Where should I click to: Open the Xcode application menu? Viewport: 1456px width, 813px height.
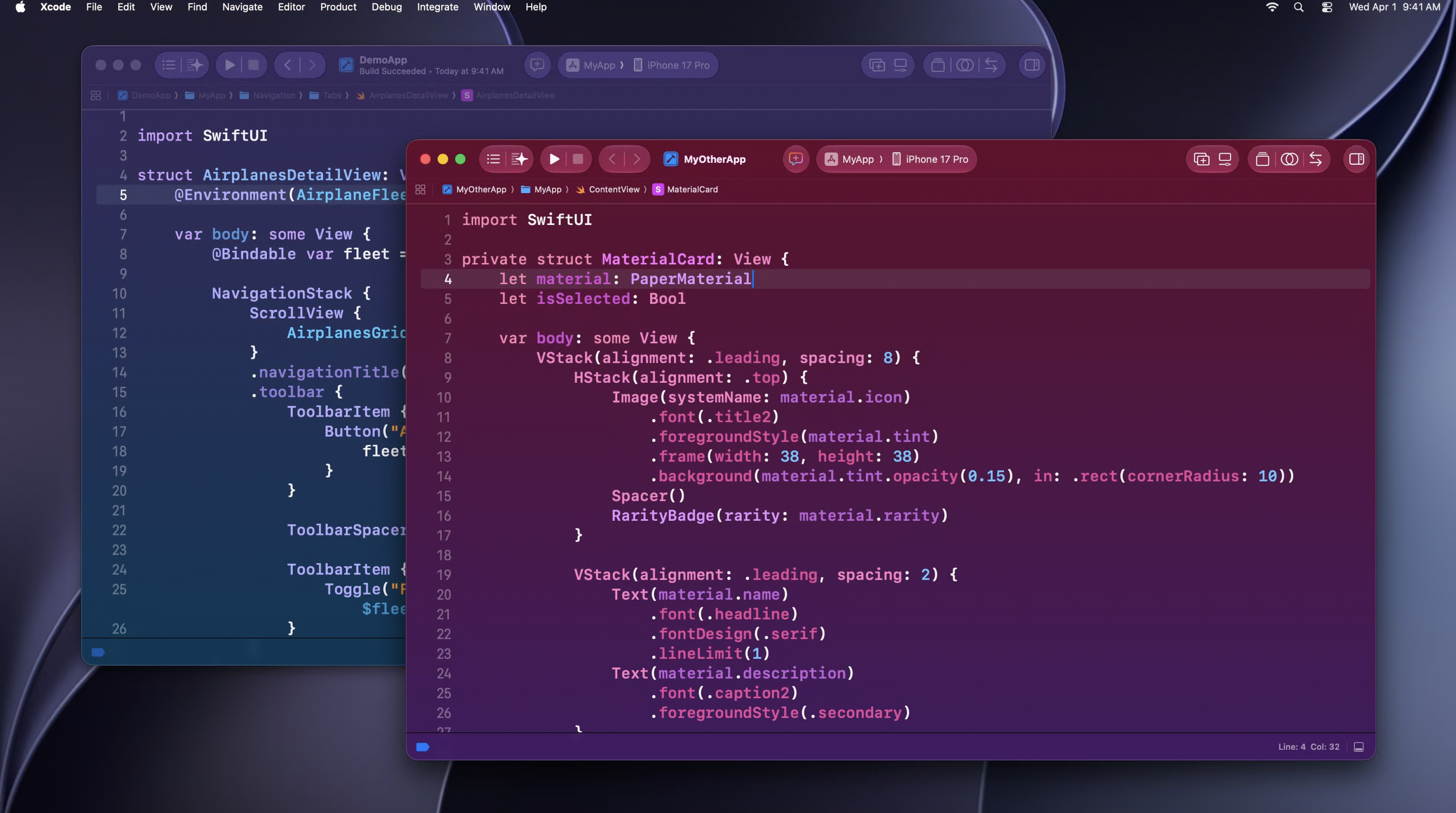[56, 7]
